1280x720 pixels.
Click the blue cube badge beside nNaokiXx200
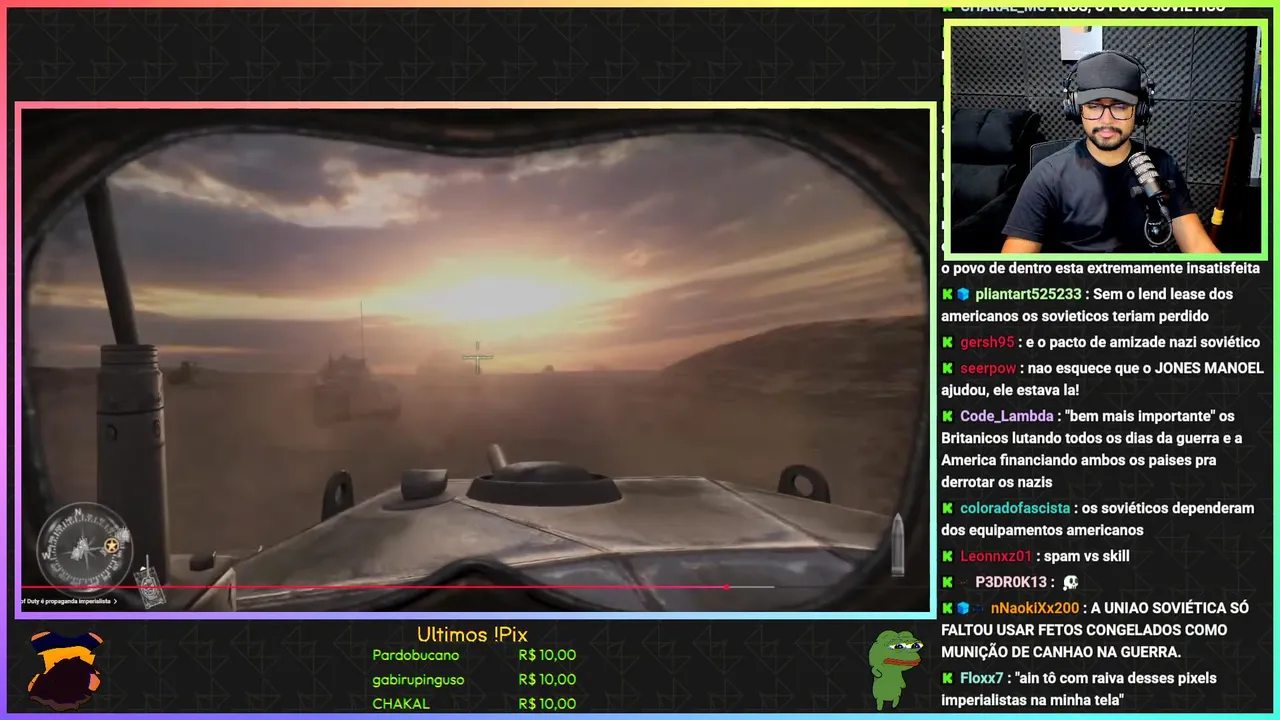click(x=963, y=608)
